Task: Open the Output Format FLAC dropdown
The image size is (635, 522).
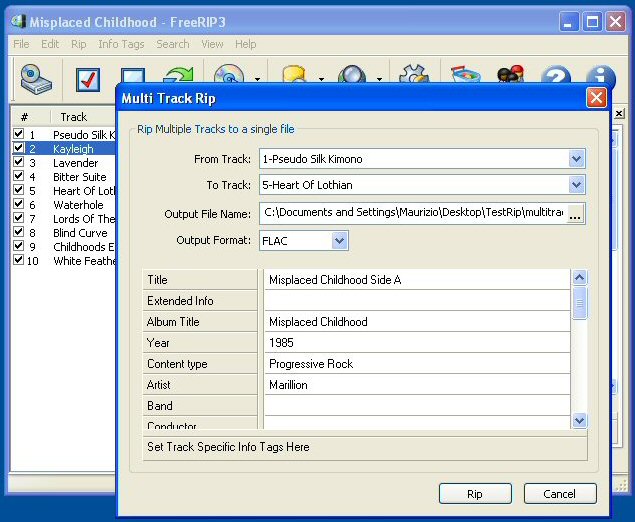Action: pos(339,241)
